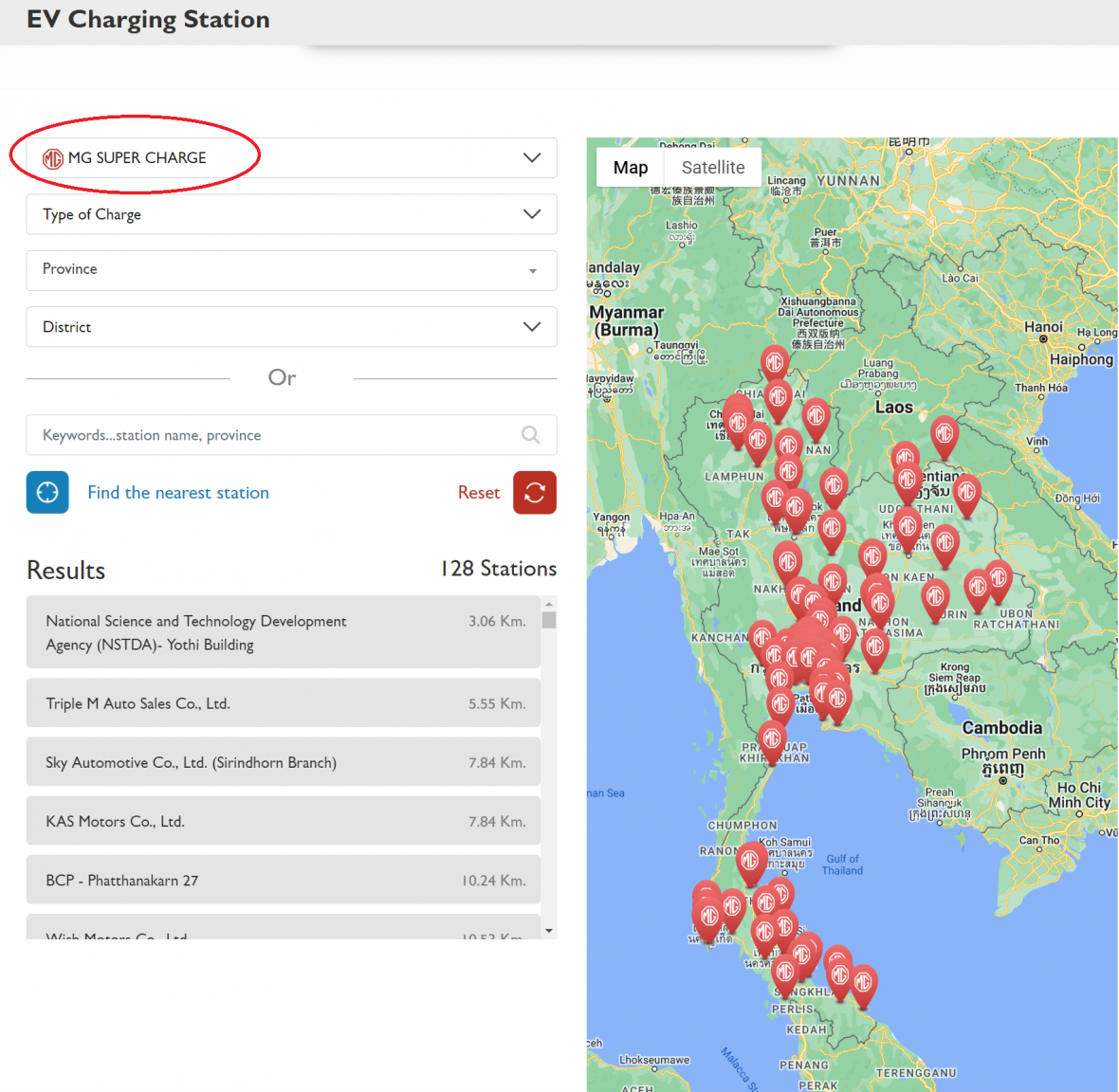This screenshot has height=1092, width=1119.
Task: Click the red Reset refresh icon button
Action: pyautogui.click(x=535, y=492)
